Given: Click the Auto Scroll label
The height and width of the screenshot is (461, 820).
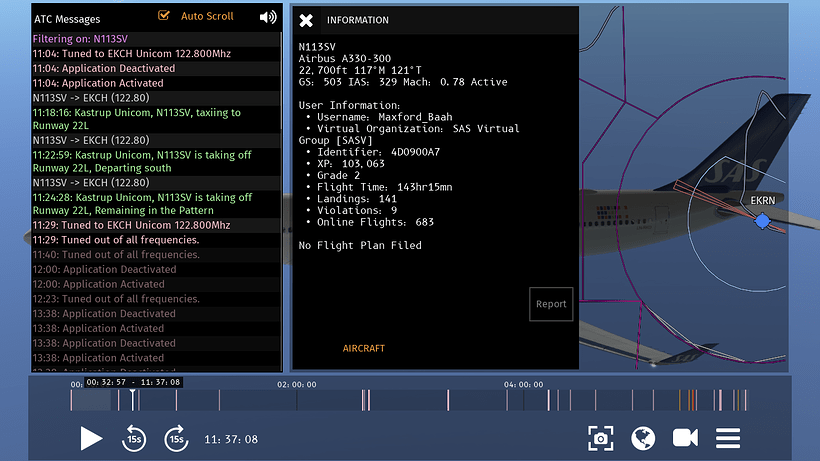Looking at the screenshot, I should click(207, 16).
